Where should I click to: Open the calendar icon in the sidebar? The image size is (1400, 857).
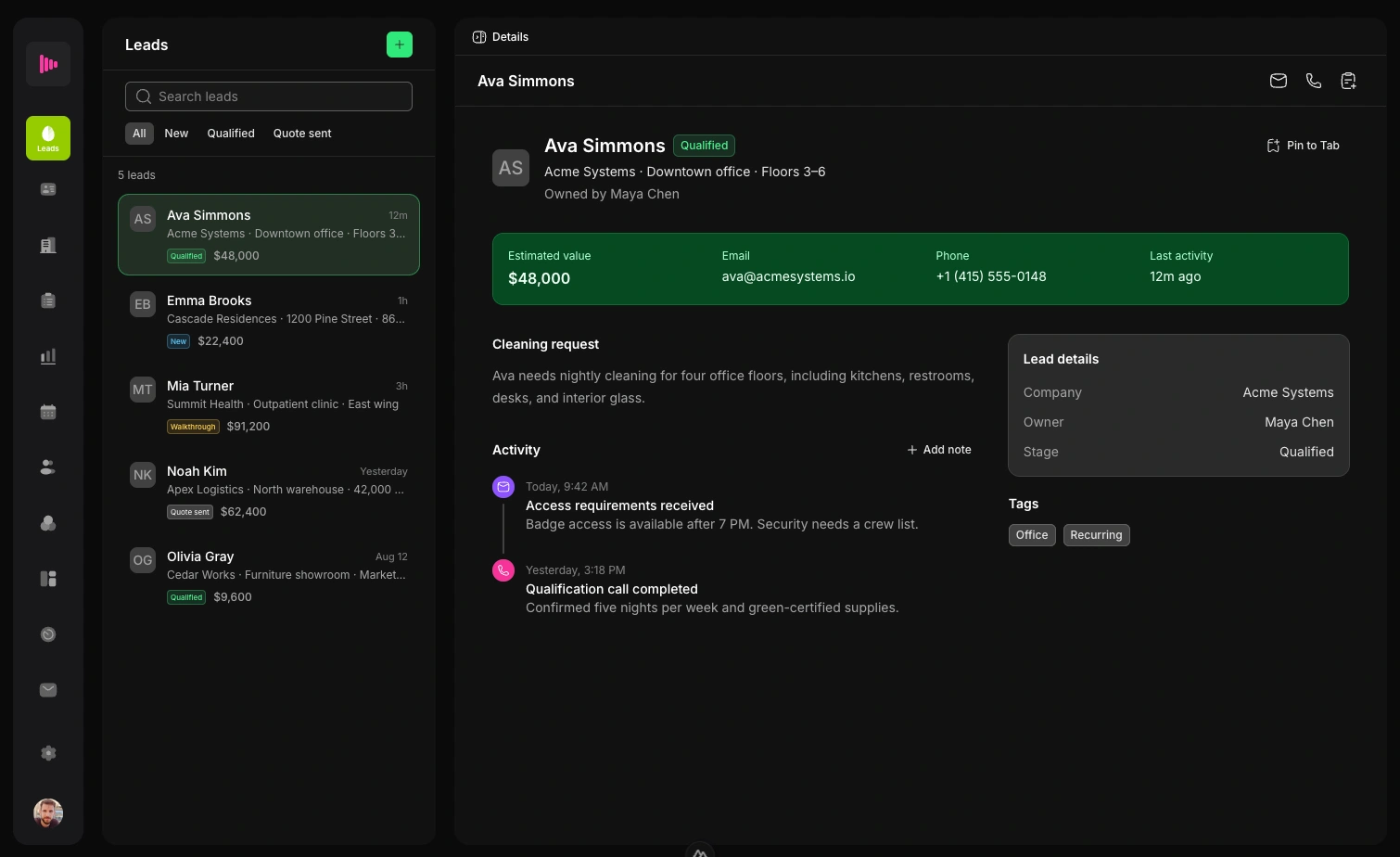tap(48, 412)
